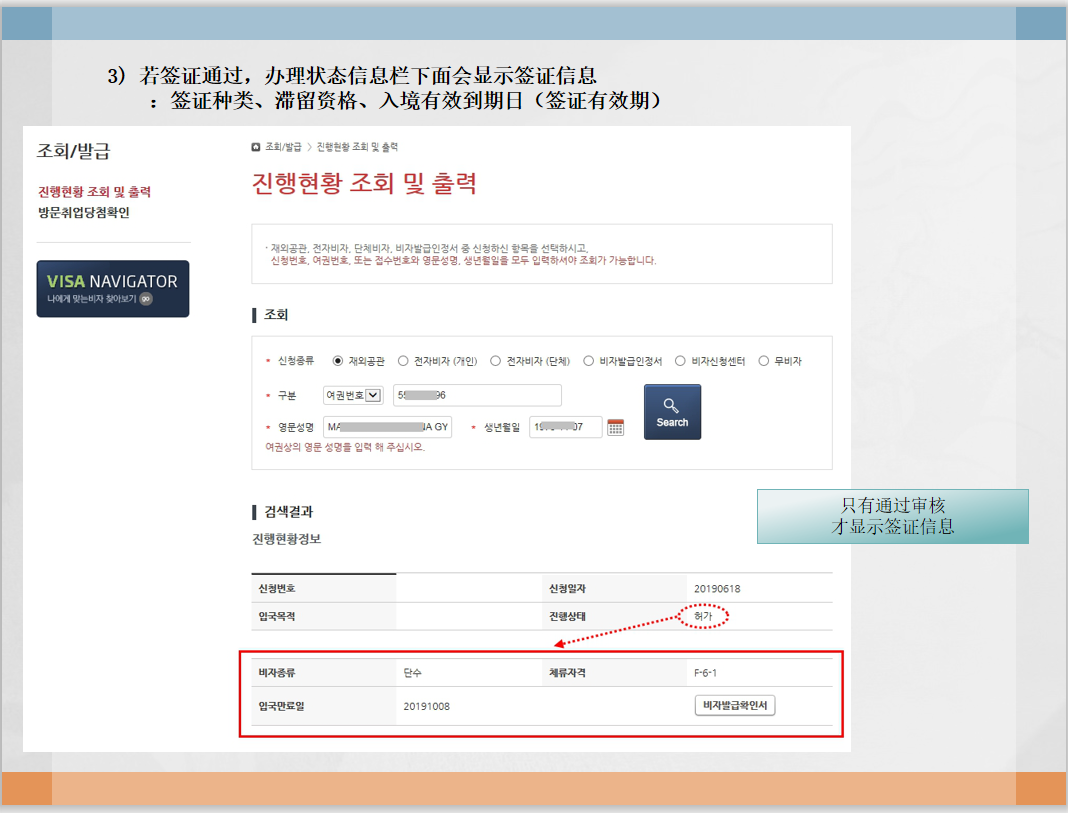Open 진행현황 조회 및 출력 sidebar menu
Screen dimensions: 1068x813
click(x=94, y=192)
